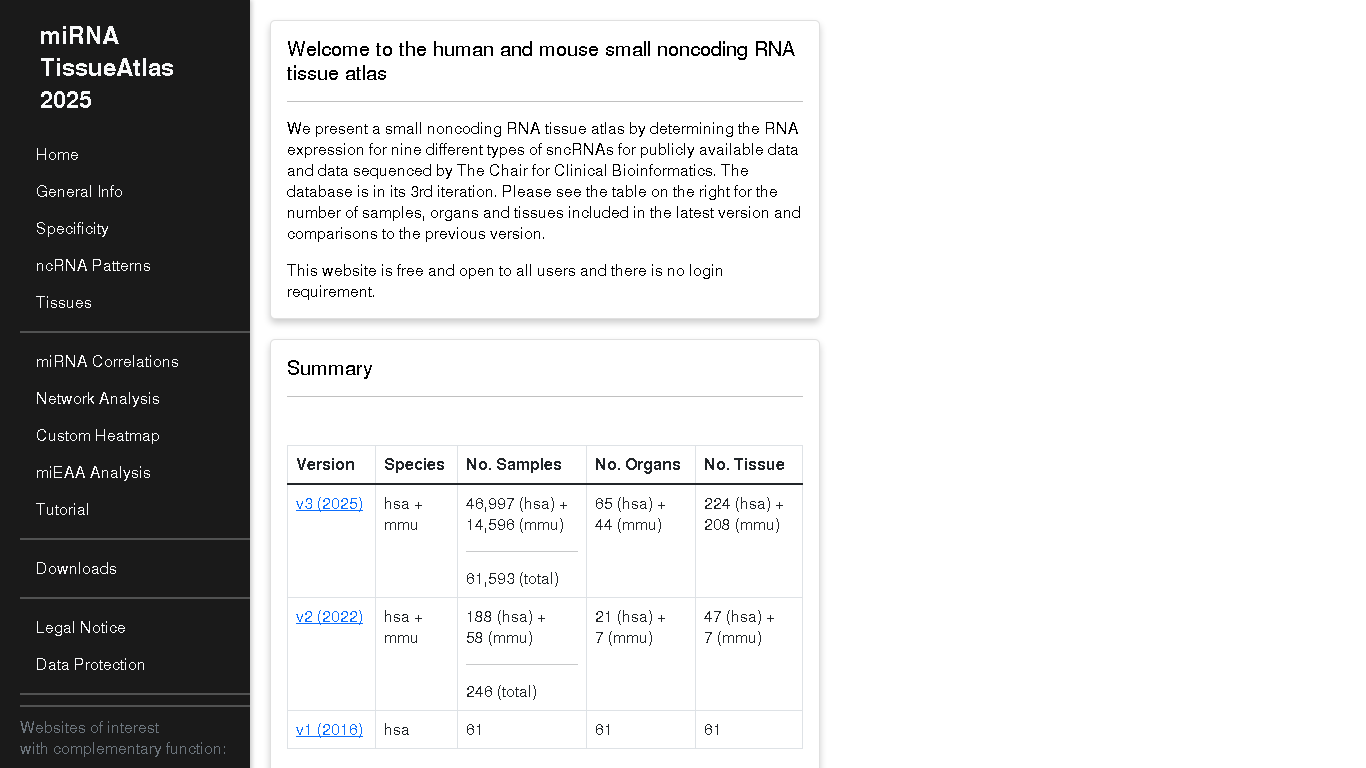
Task: Open Network Analysis tool
Action: point(98,399)
